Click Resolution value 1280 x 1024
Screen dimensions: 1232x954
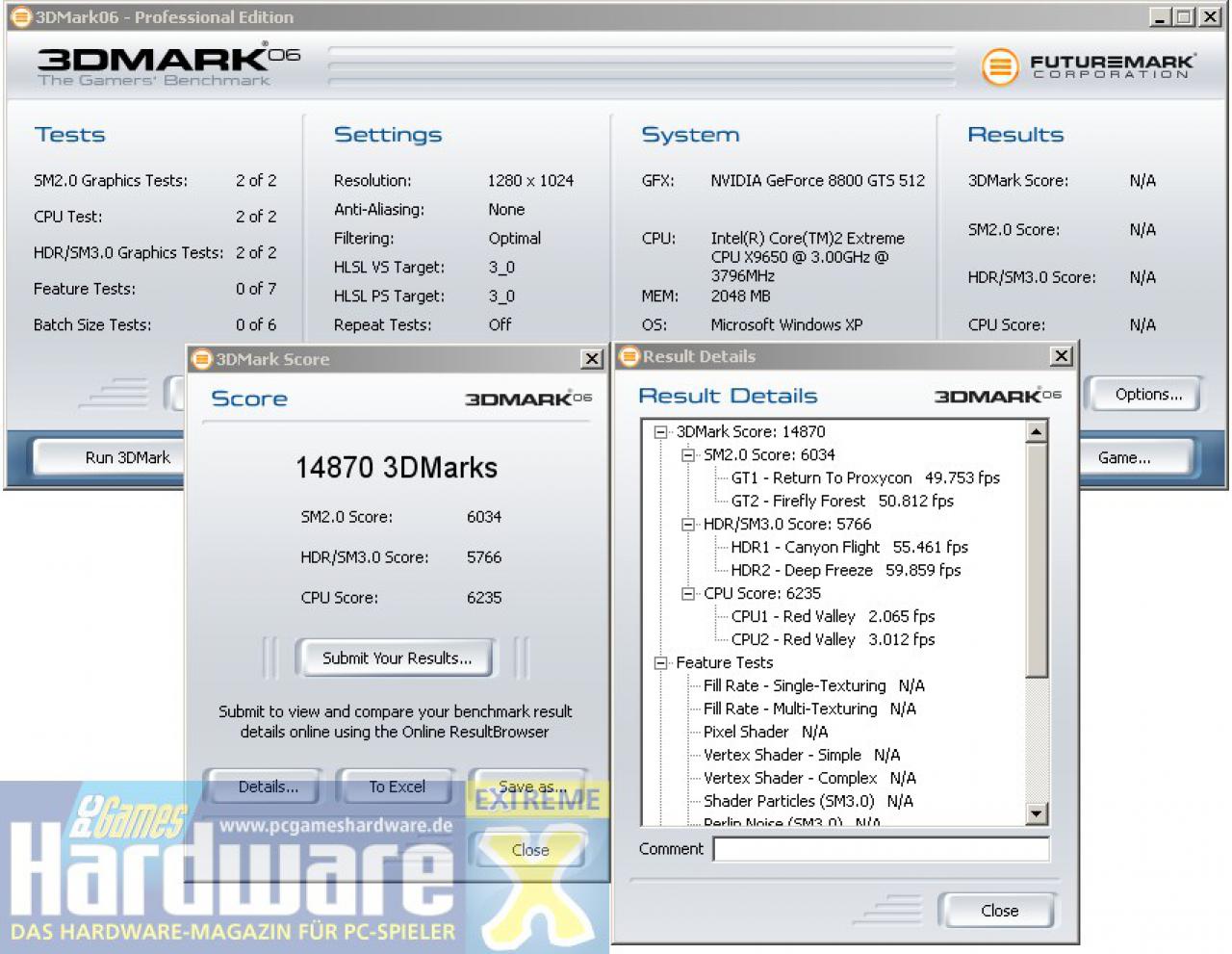pyautogui.click(x=530, y=181)
